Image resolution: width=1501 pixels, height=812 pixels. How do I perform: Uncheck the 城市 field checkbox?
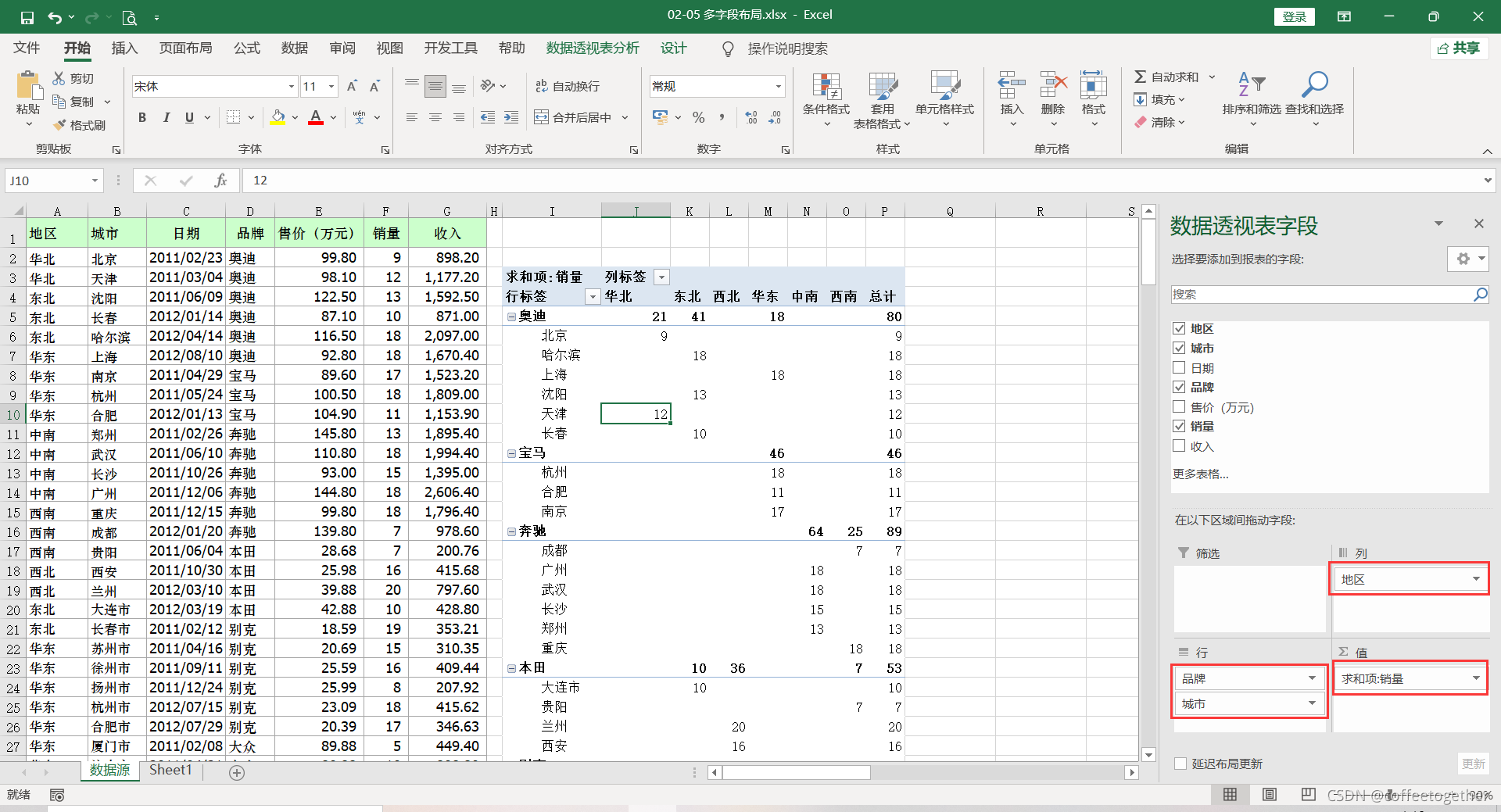click(1179, 348)
